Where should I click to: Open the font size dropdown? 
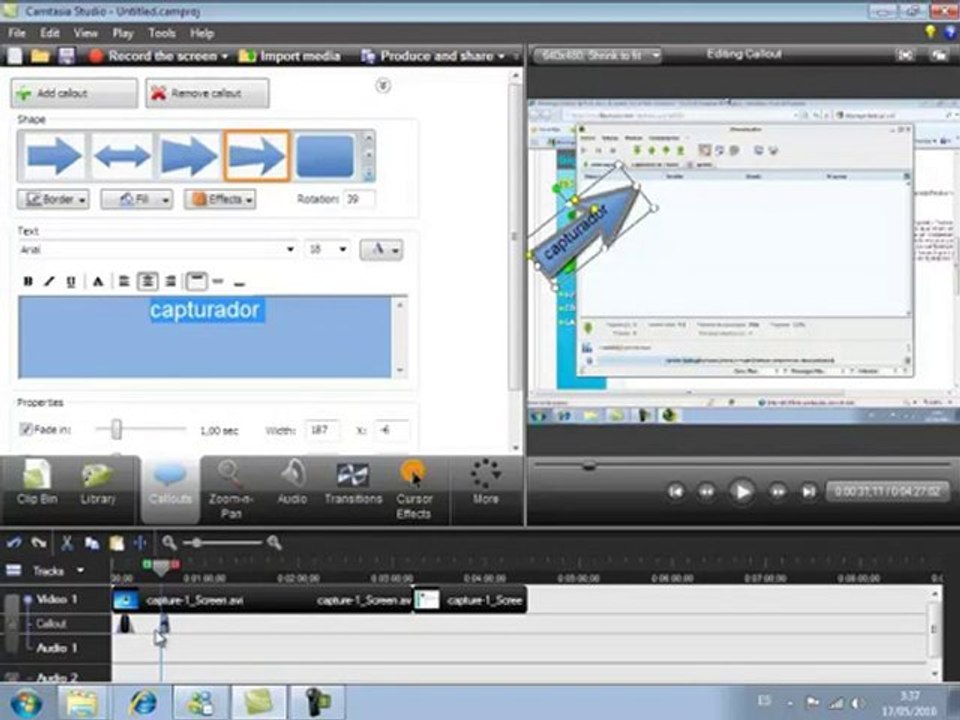point(343,249)
